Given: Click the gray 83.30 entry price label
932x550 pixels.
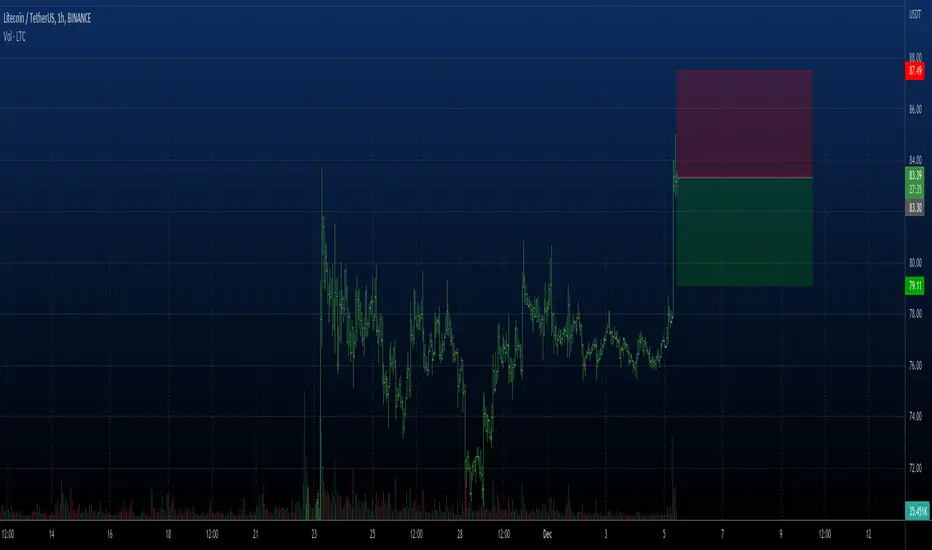Looking at the screenshot, I should 915,208.
